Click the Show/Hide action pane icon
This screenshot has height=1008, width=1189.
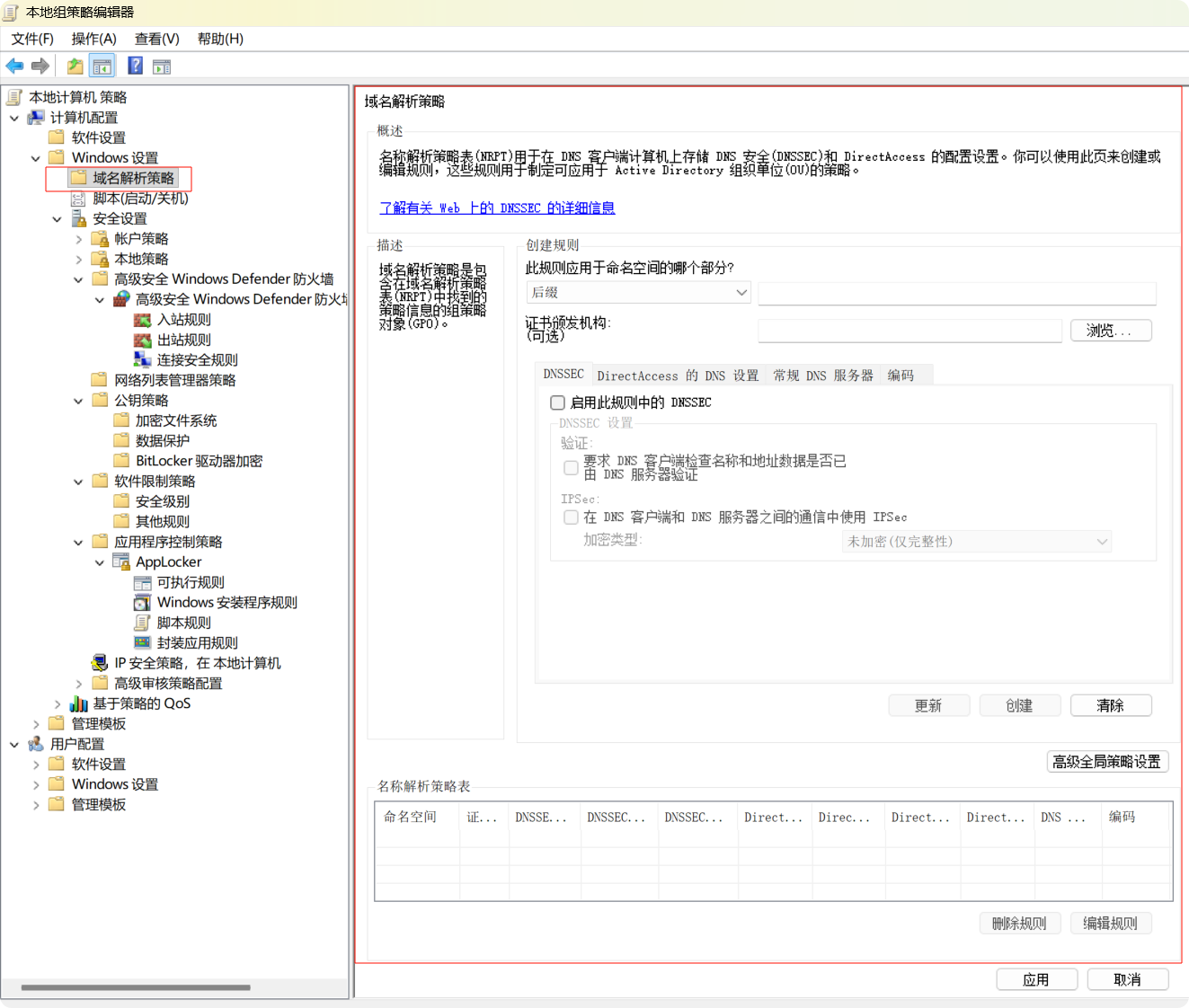162,66
